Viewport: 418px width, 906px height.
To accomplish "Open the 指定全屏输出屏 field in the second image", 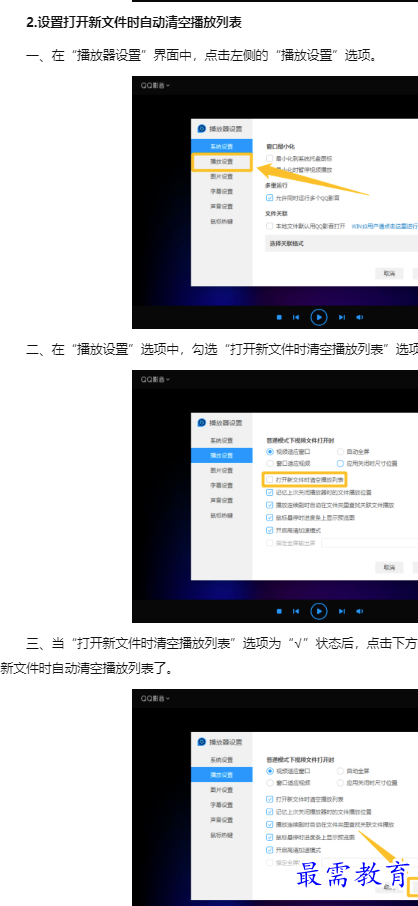I will pyautogui.click(x=369, y=543).
